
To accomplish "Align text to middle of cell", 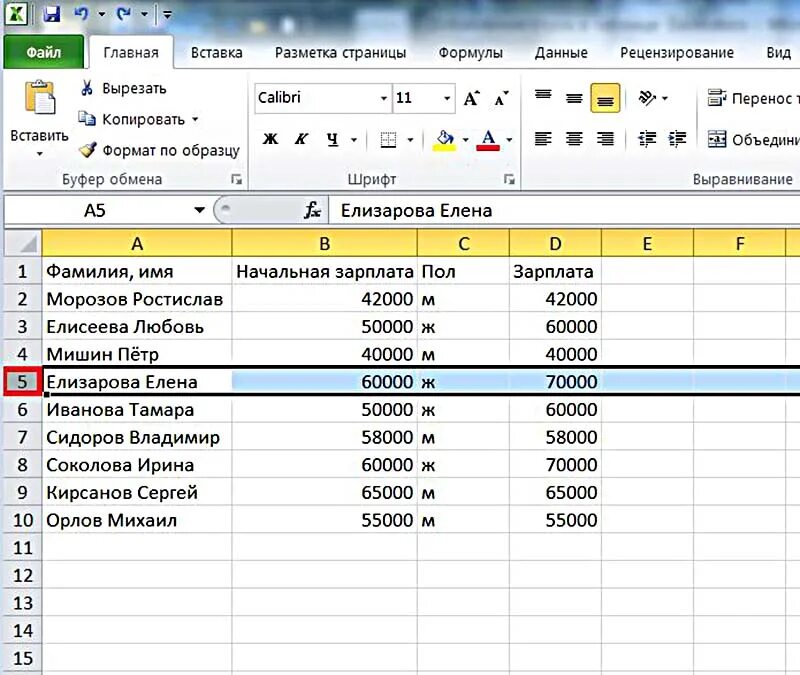I will [x=574, y=97].
